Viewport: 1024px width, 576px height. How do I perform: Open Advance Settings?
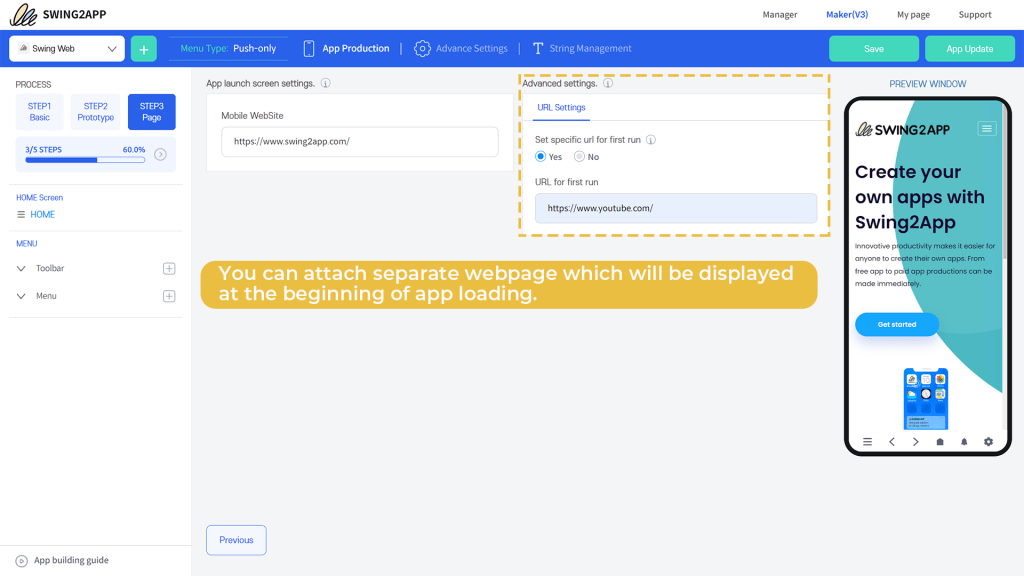pyautogui.click(x=472, y=48)
